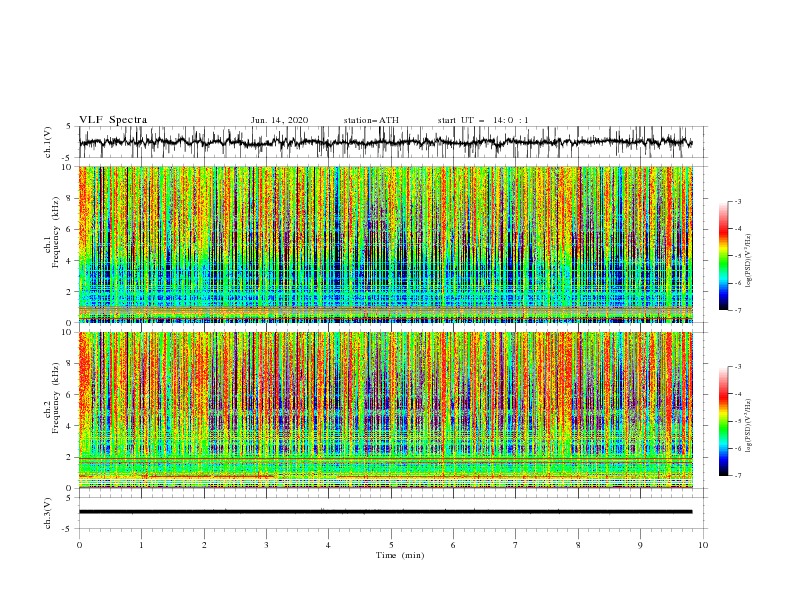Click time axis tick label "6"
This screenshot has width=792, height=612.
[x=453, y=545]
